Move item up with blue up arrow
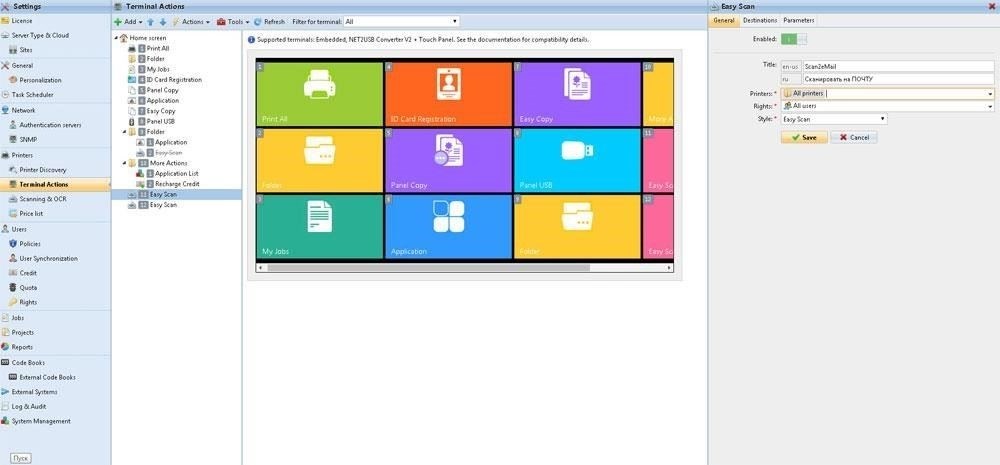This screenshot has width=1000, height=465. click(151, 22)
